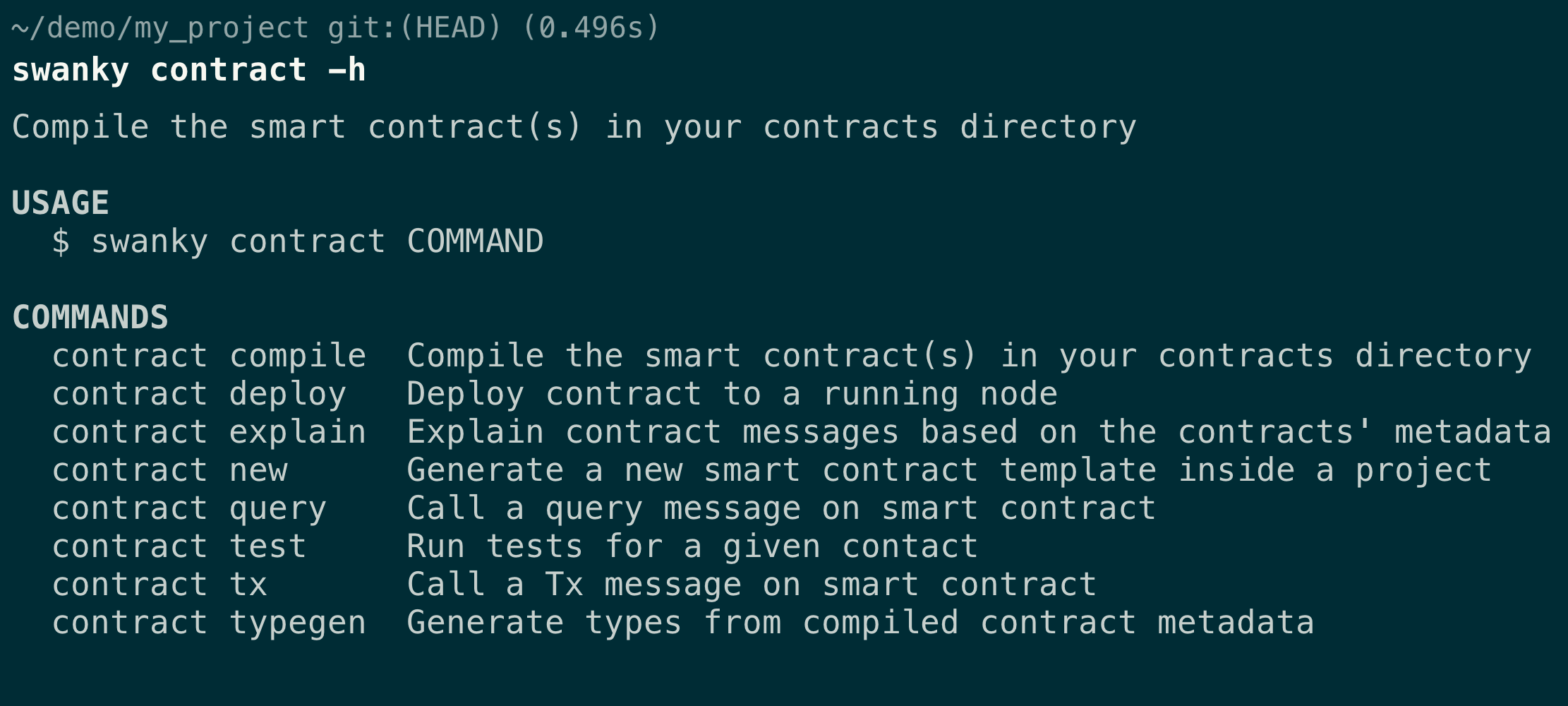Click the "Run tests for a given contact" description
The image size is (1568, 706).
(x=692, y=546)
